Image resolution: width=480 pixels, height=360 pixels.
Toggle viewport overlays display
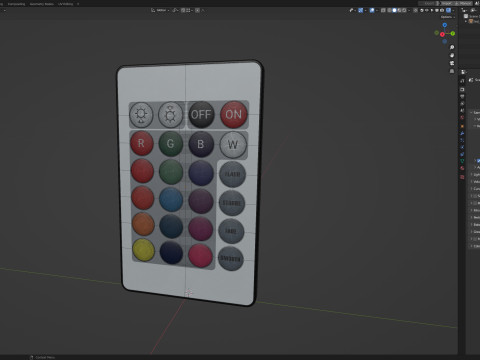372,10
